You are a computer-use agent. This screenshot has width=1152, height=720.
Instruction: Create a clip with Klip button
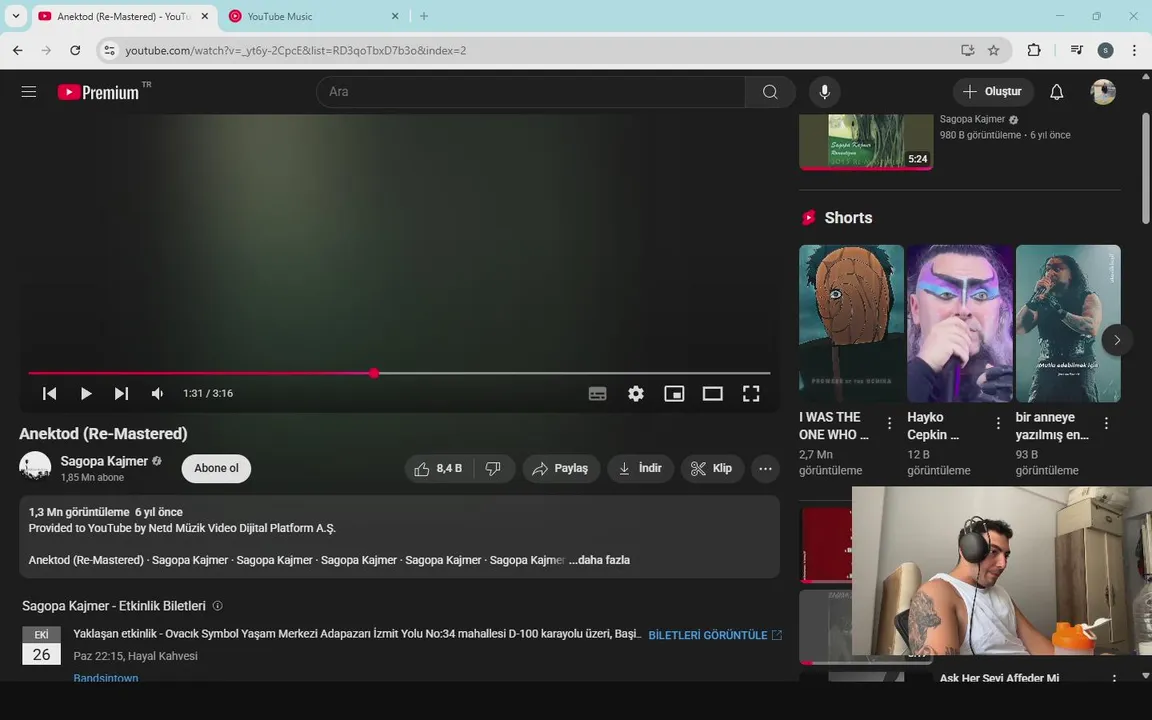tap(712, 468)
